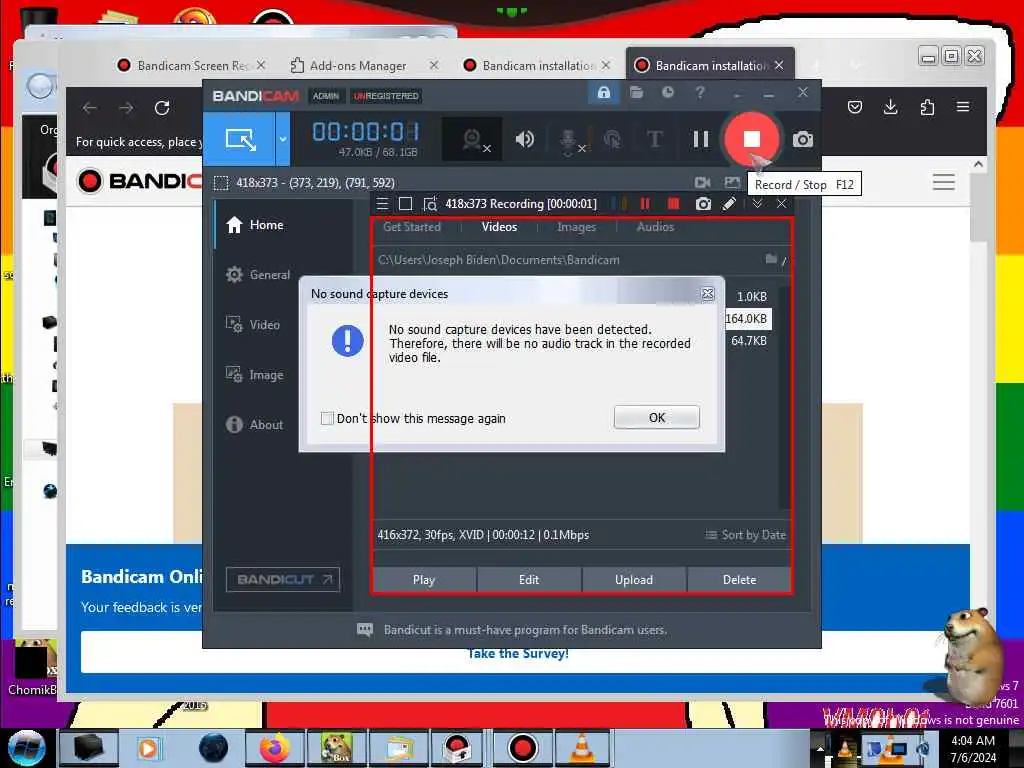Open Video settings in the sidebar
This screenshot has height=768, width=1024.
coord(253,325)
